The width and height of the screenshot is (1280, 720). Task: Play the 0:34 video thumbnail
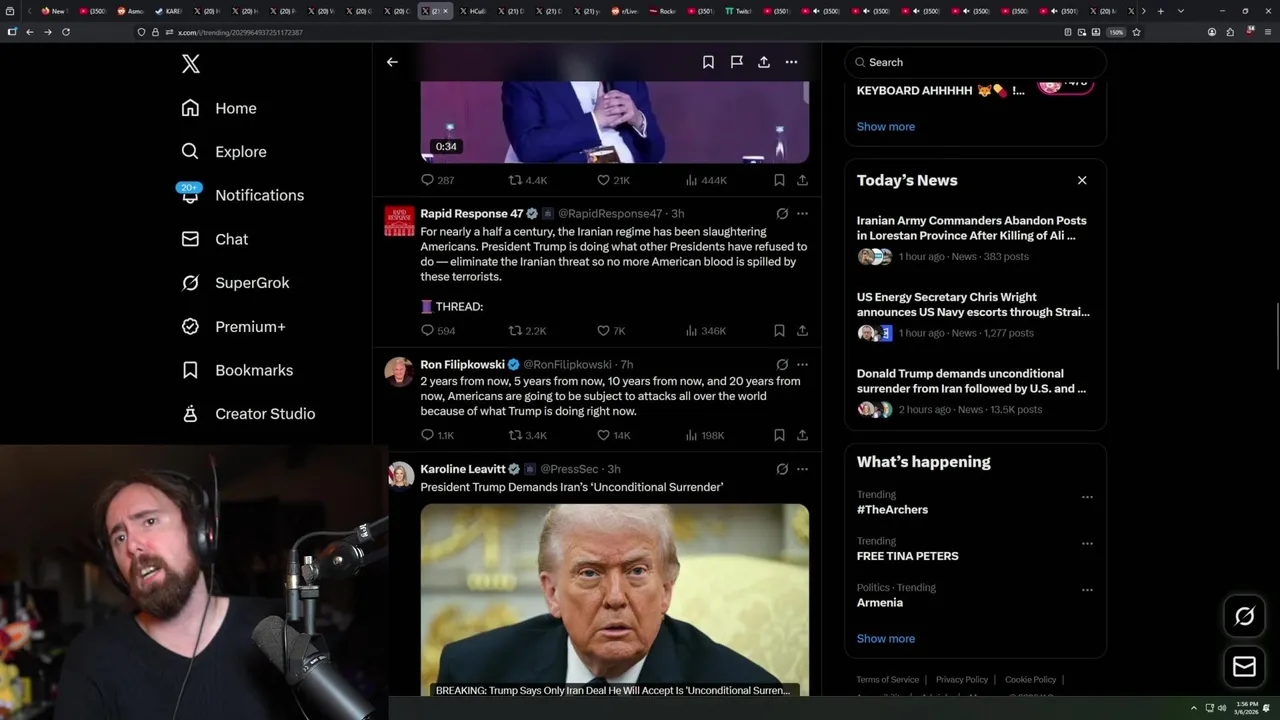(614, 122)
